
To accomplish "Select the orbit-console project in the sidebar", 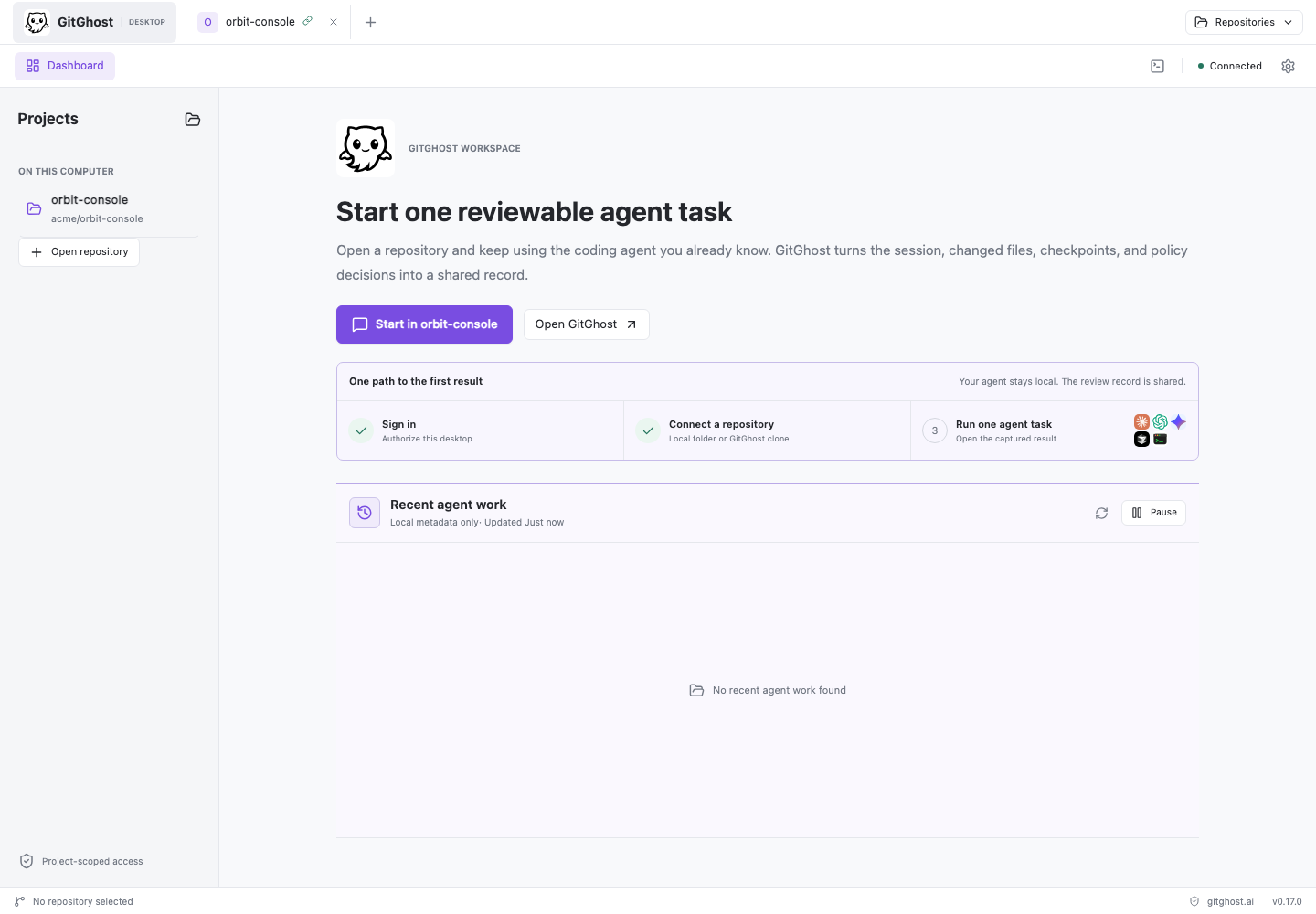I will click(x=108, y=208).
